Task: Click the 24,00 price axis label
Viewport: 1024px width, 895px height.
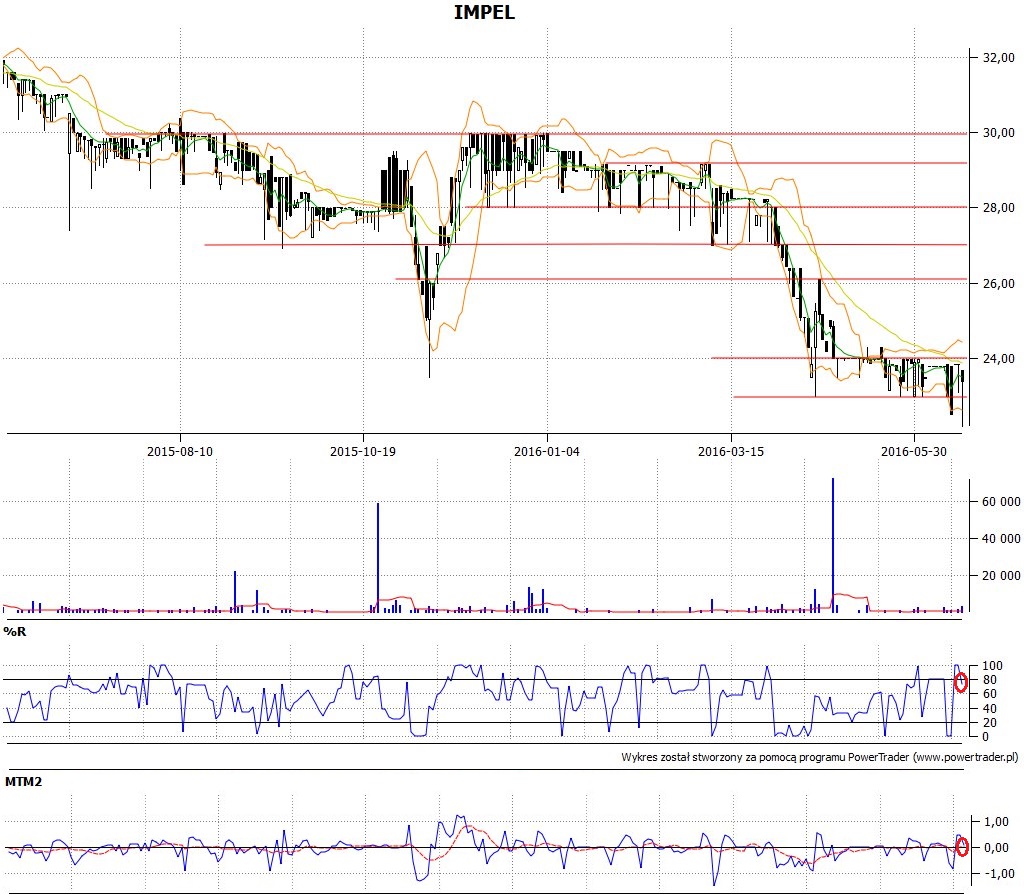Action: (x=999, y=359)
